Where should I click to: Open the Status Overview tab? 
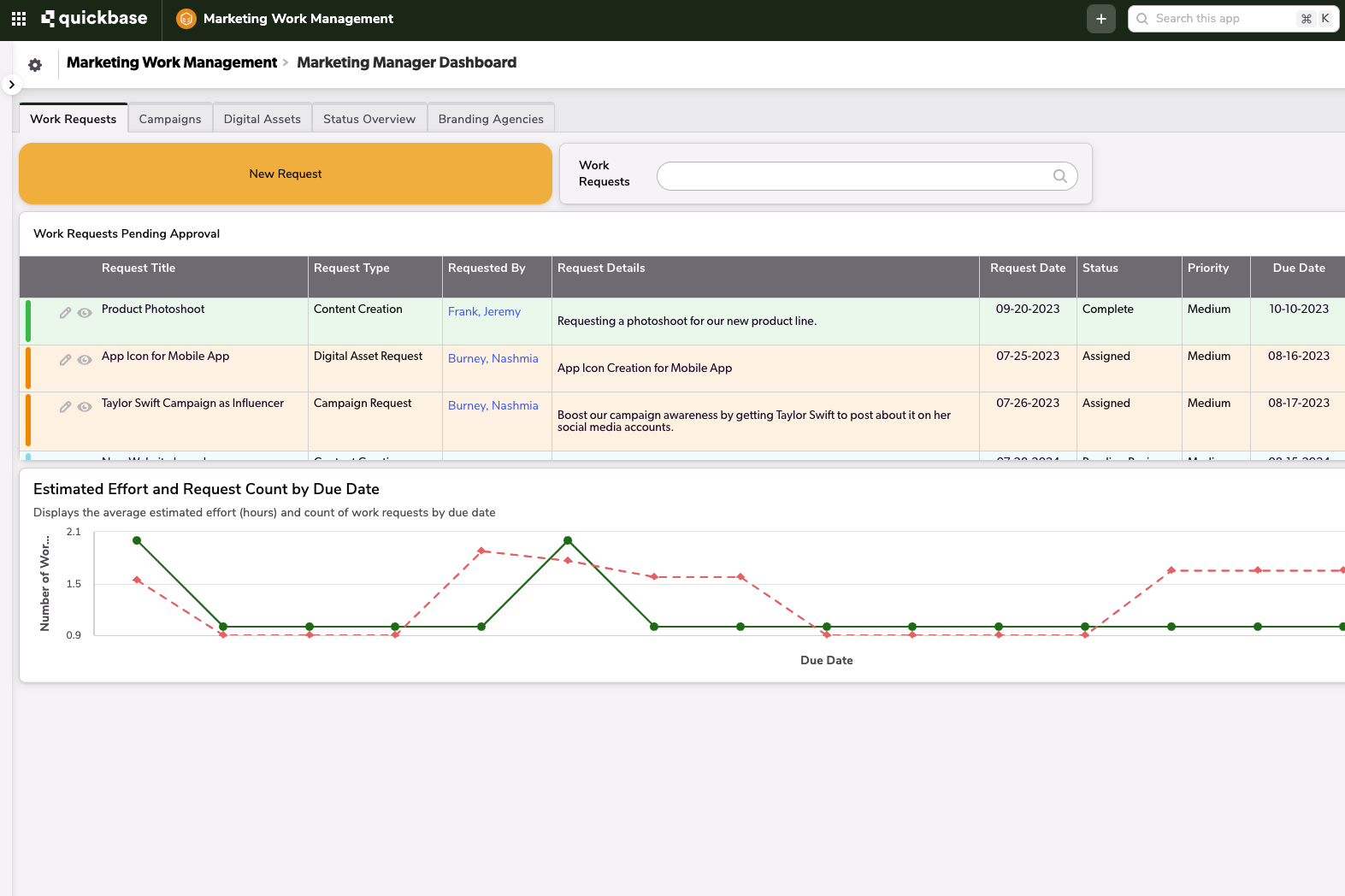click(369, 119)
